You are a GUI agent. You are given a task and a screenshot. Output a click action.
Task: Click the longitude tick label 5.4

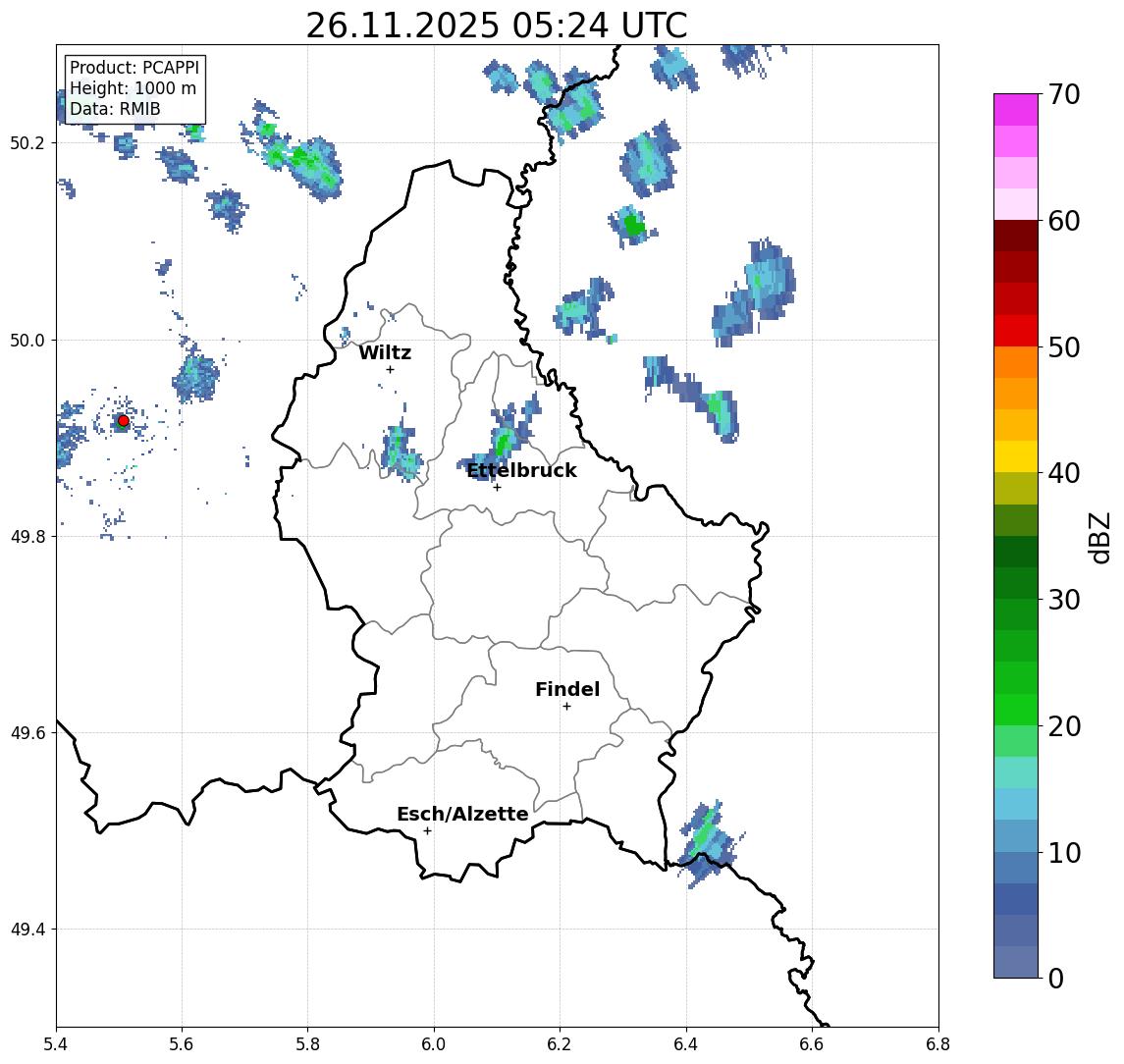tap(56, 1044)
